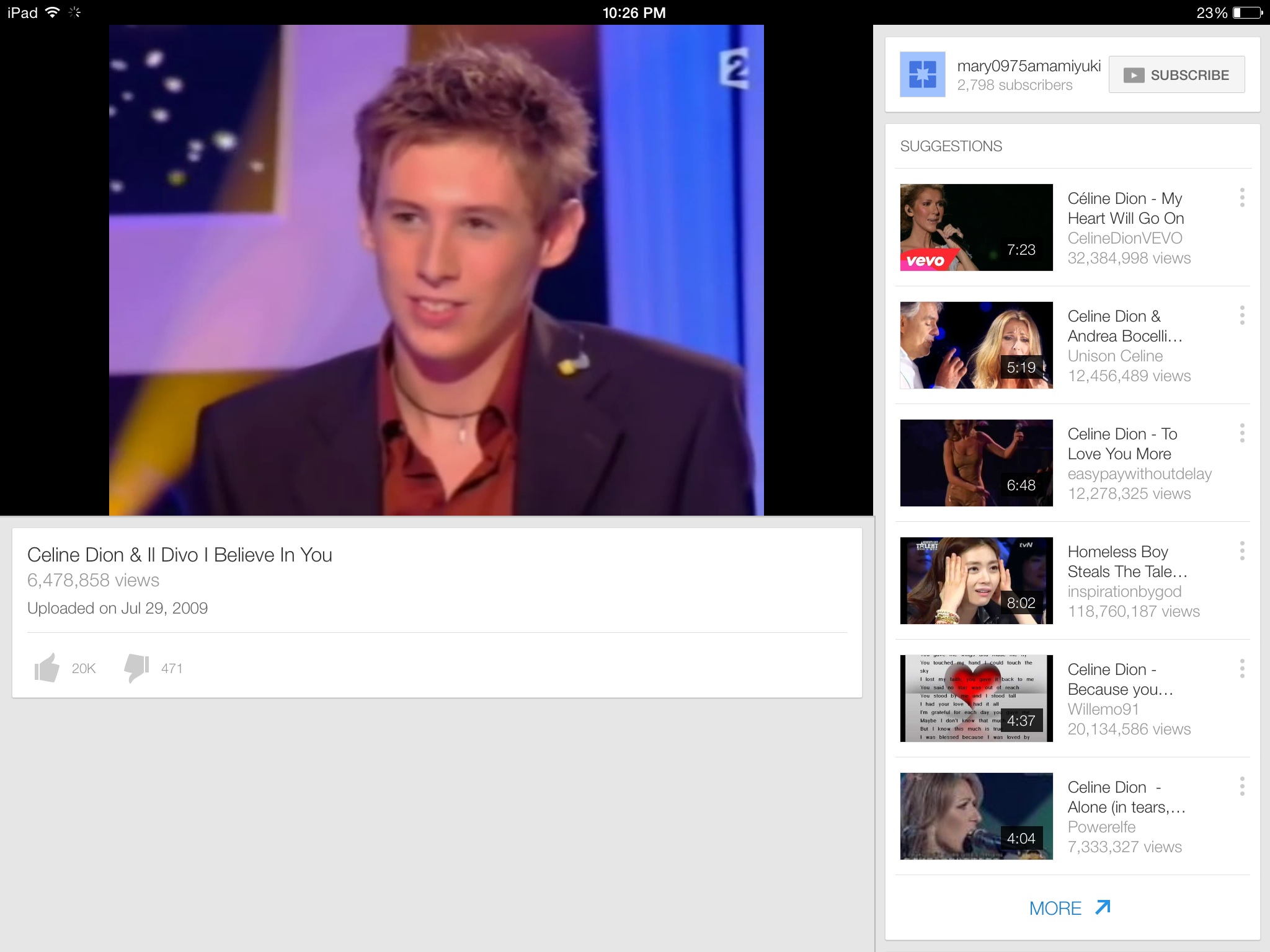Open options for Celine Dion & Andrea Bocelli
This screenshot has width=1270, height=952.
[x=1242, y=315]
